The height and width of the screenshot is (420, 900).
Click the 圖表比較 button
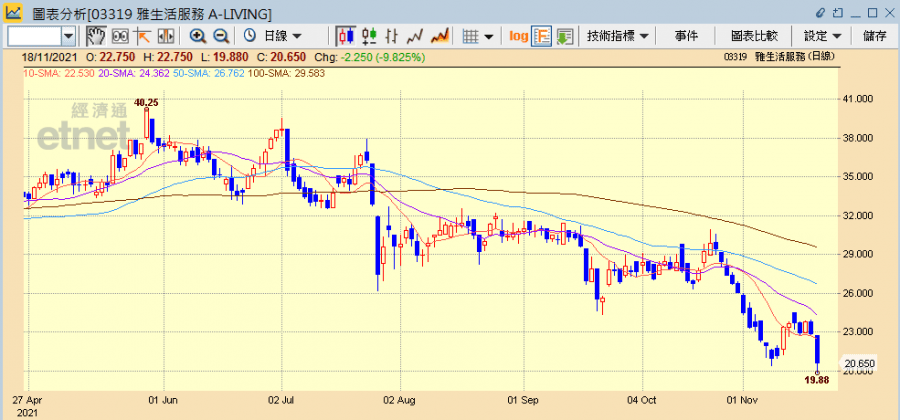click(x=750, y=36)
